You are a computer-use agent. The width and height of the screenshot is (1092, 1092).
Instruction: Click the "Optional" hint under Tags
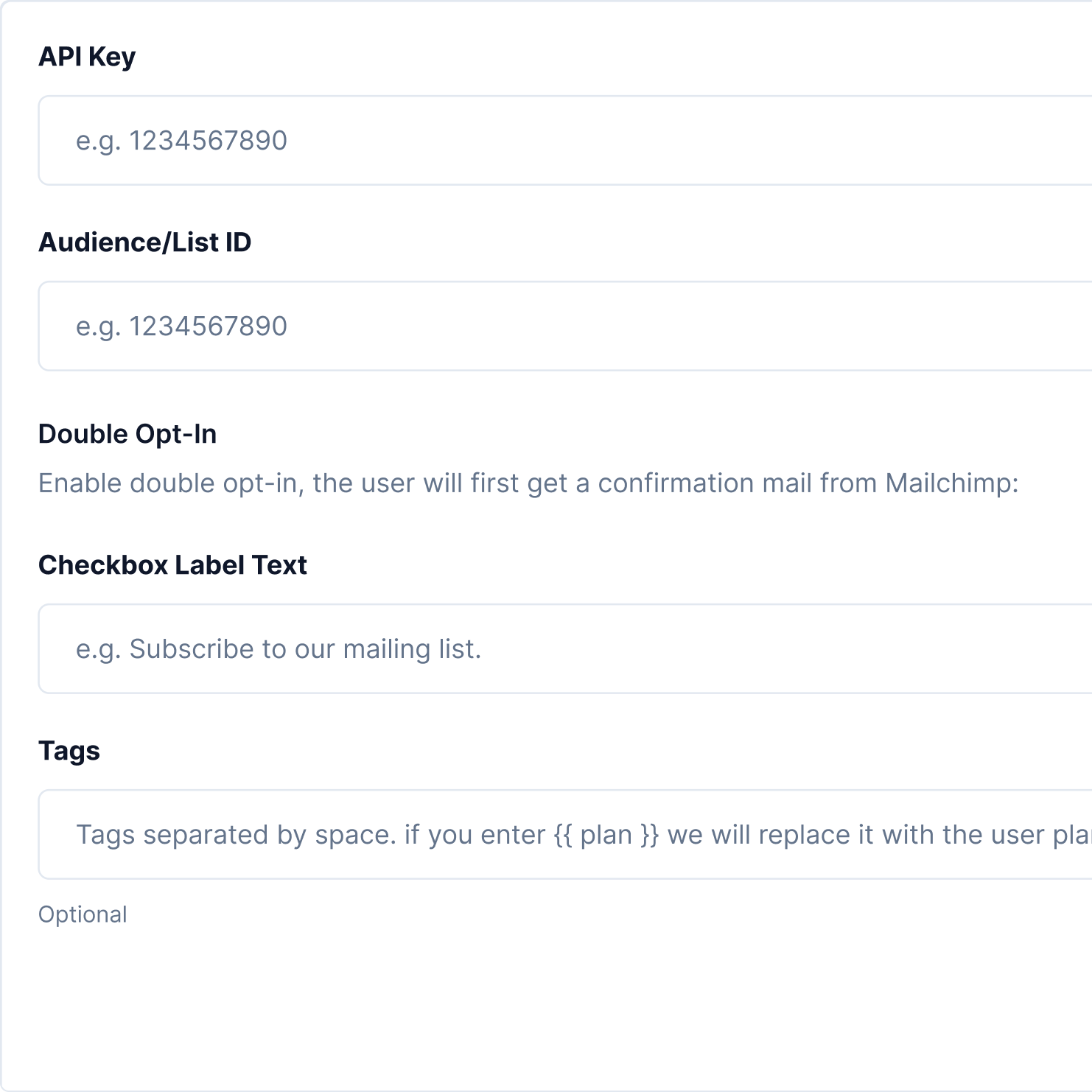[x=83, y=914]
